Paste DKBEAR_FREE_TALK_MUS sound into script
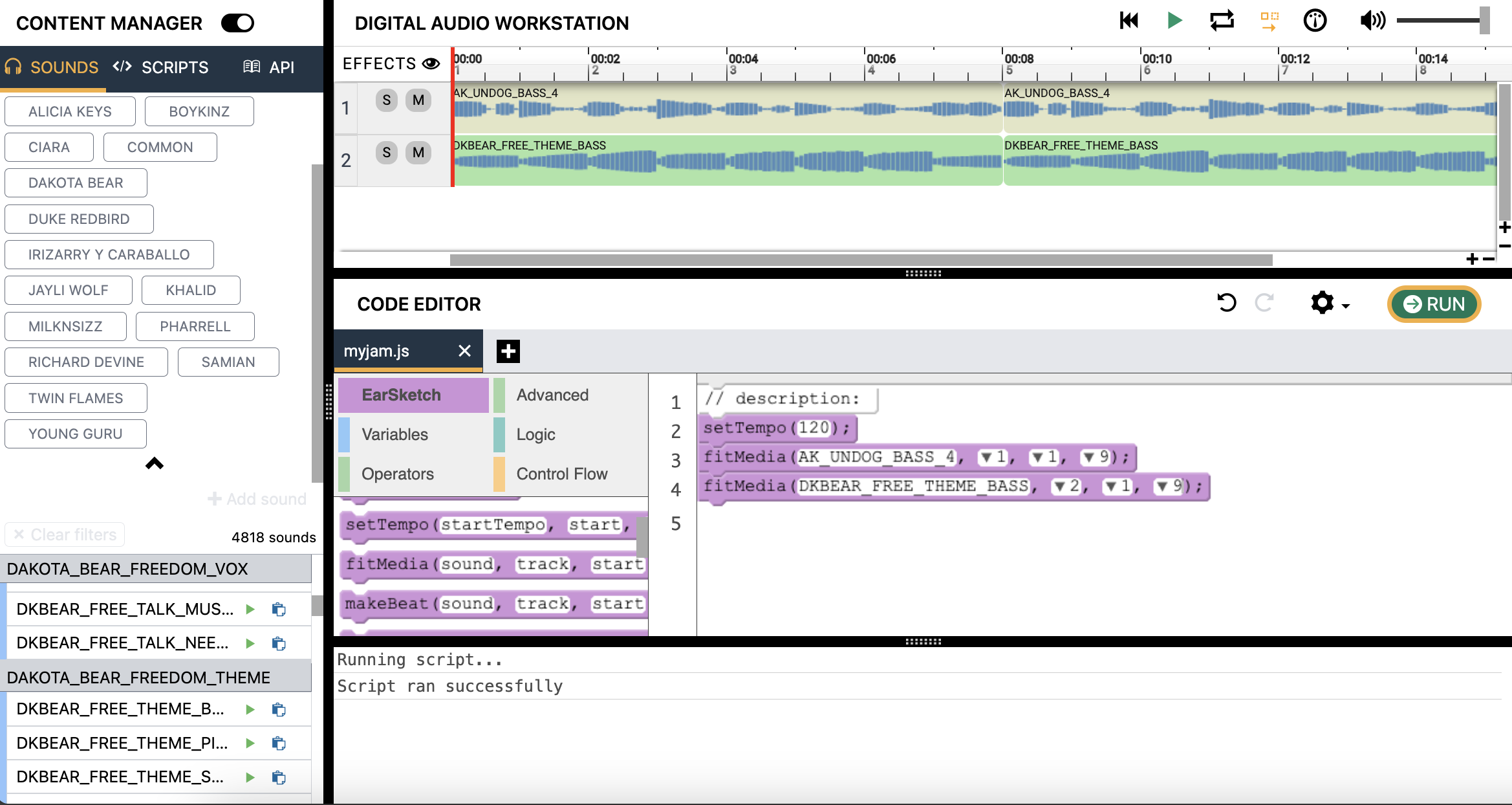This screenshot has width=1512, height=805. [x=279, y=610]
